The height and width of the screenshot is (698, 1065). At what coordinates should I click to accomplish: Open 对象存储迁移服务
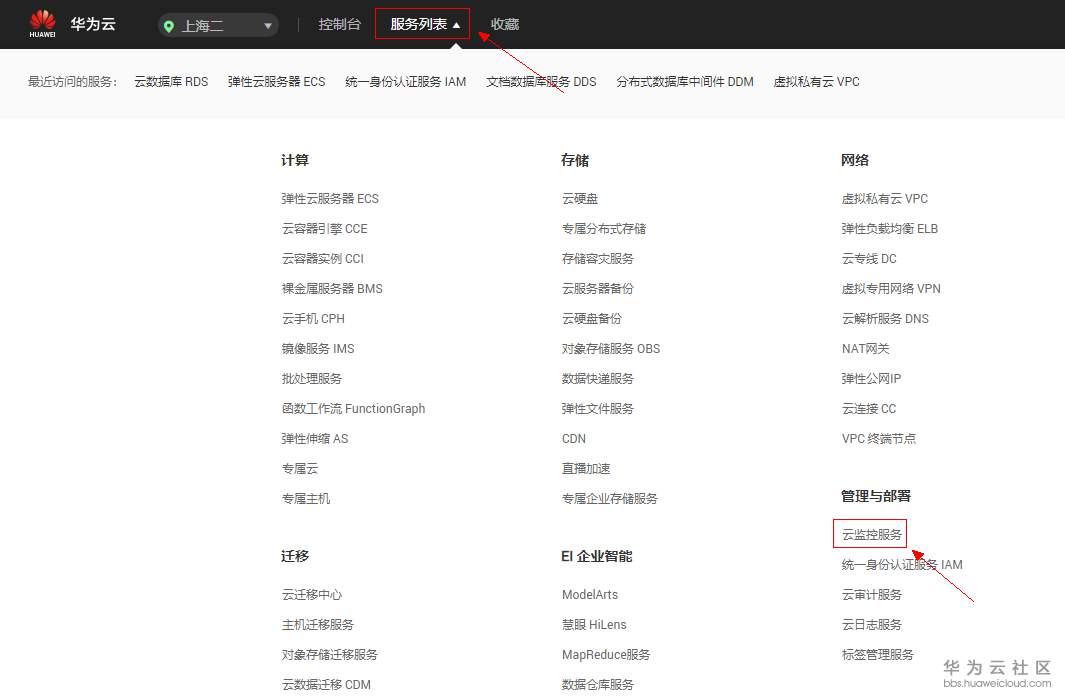329,655
